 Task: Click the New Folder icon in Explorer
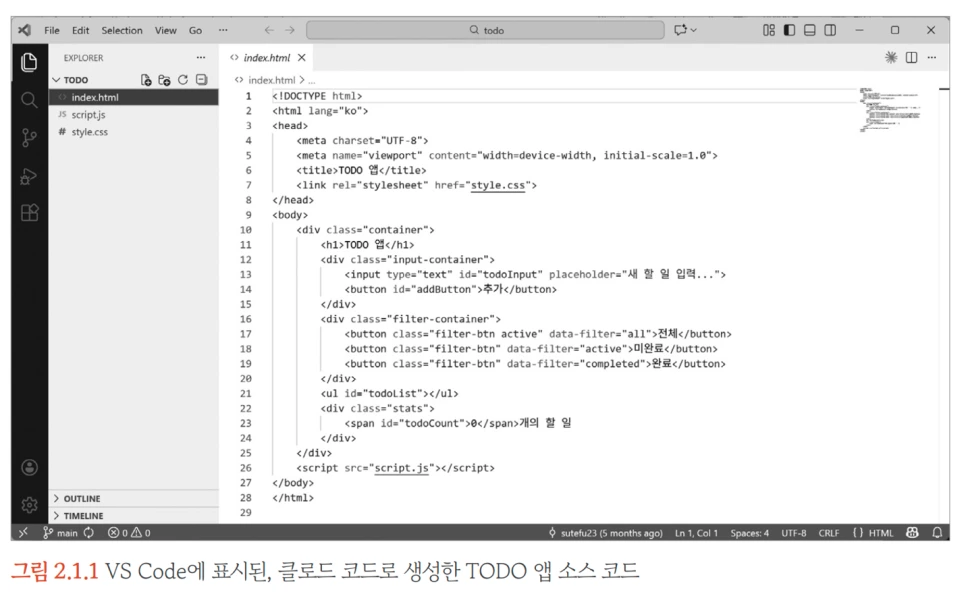(x=162, y=79)
